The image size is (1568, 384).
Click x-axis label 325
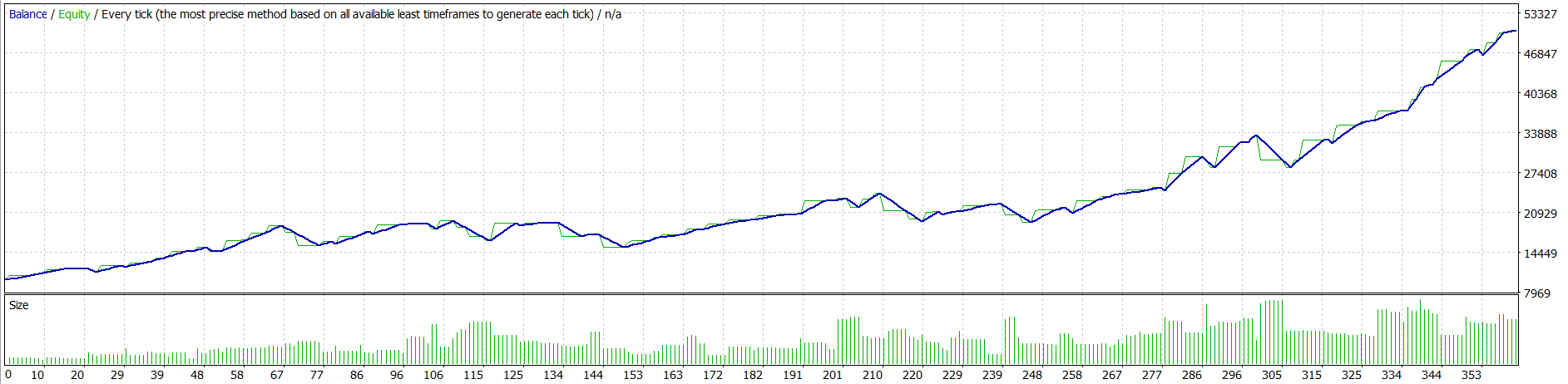pyautogui.click(x=1352, y=375)
